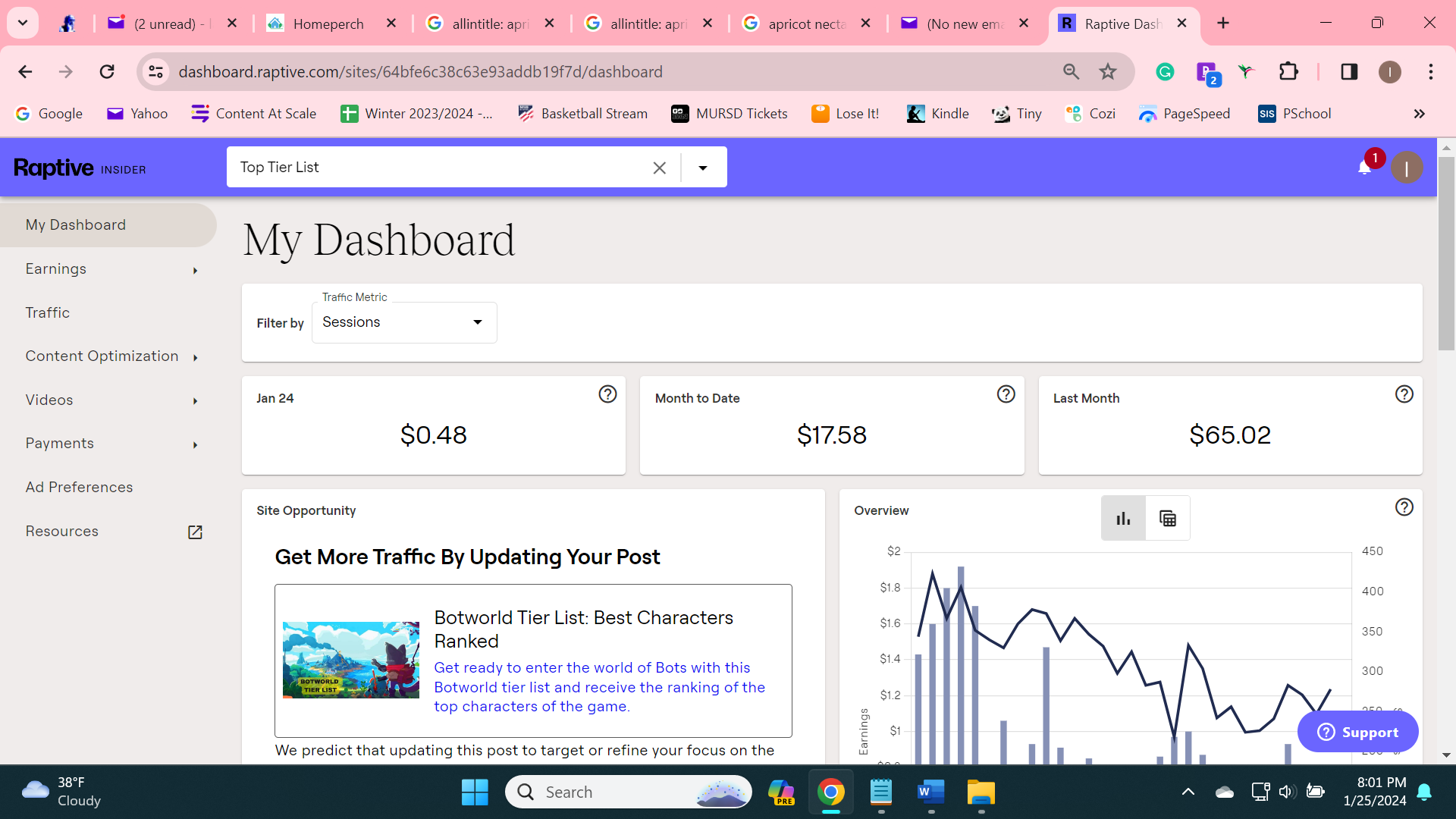Open the tab search dropdown arrow
The width and height of the screenshot is (1456, 819).
[x=23, y=24]
